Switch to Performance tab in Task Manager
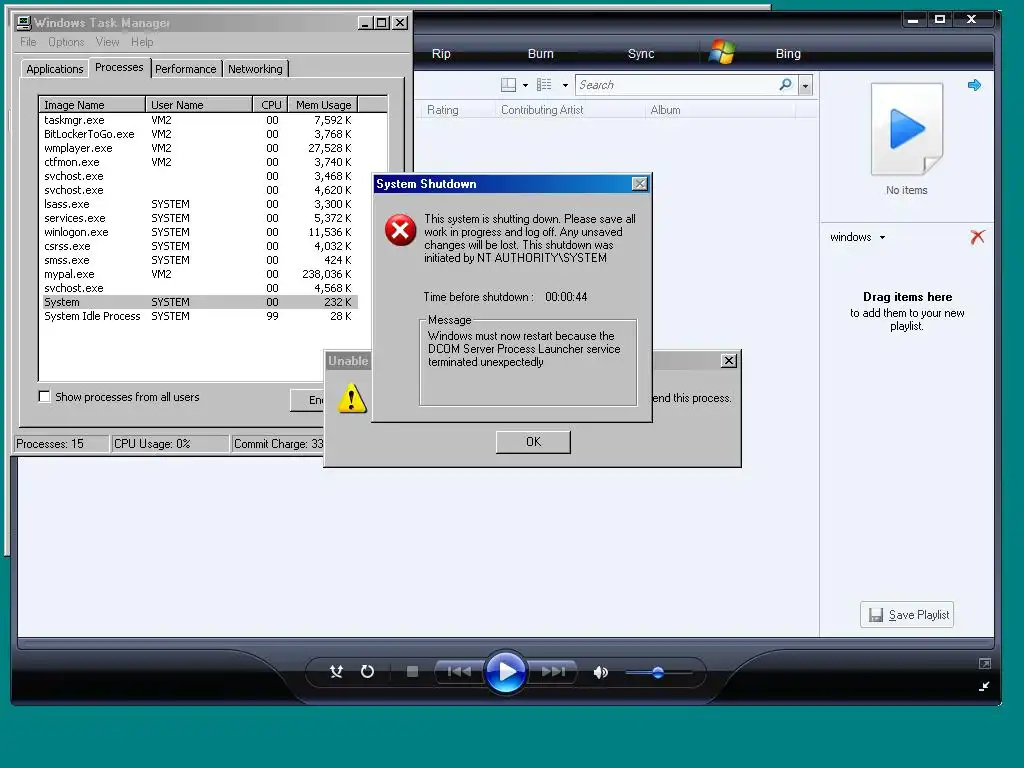Image resolution: width=1024 pixels, height=768 pixels. click(x=185, y=69)
